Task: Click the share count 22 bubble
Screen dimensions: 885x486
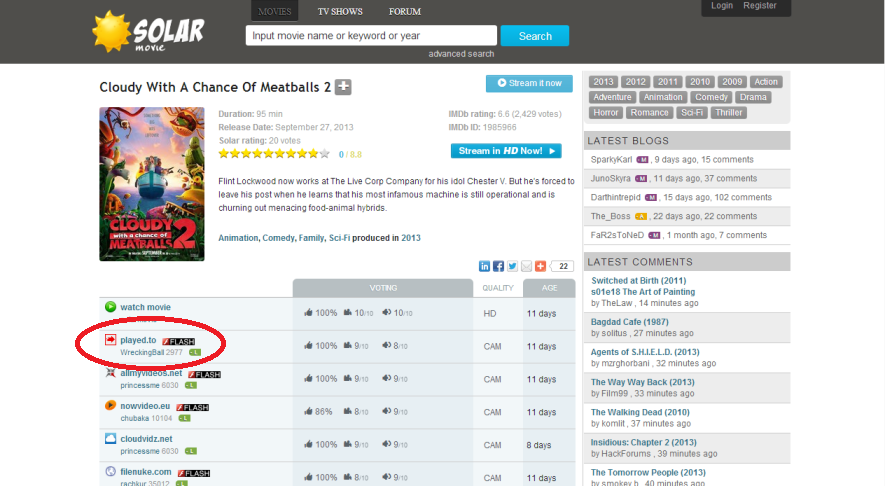Action: point(562,266)
